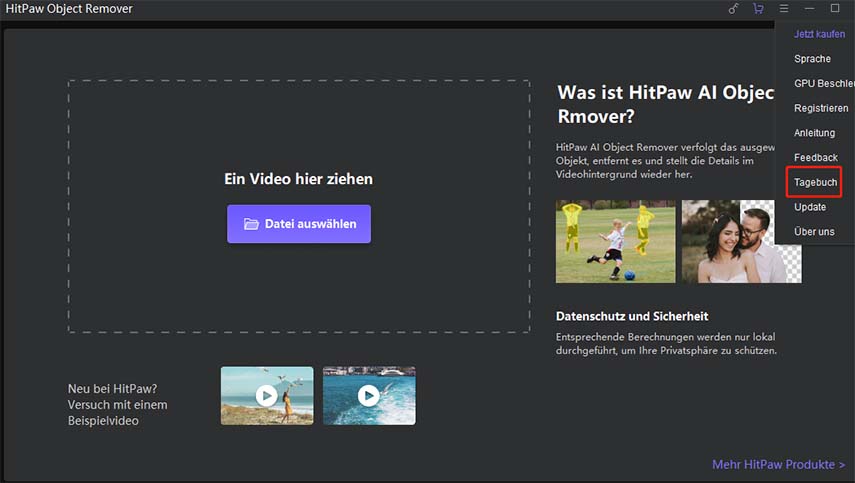Open Tagebuch menu entry

point(814,182)
